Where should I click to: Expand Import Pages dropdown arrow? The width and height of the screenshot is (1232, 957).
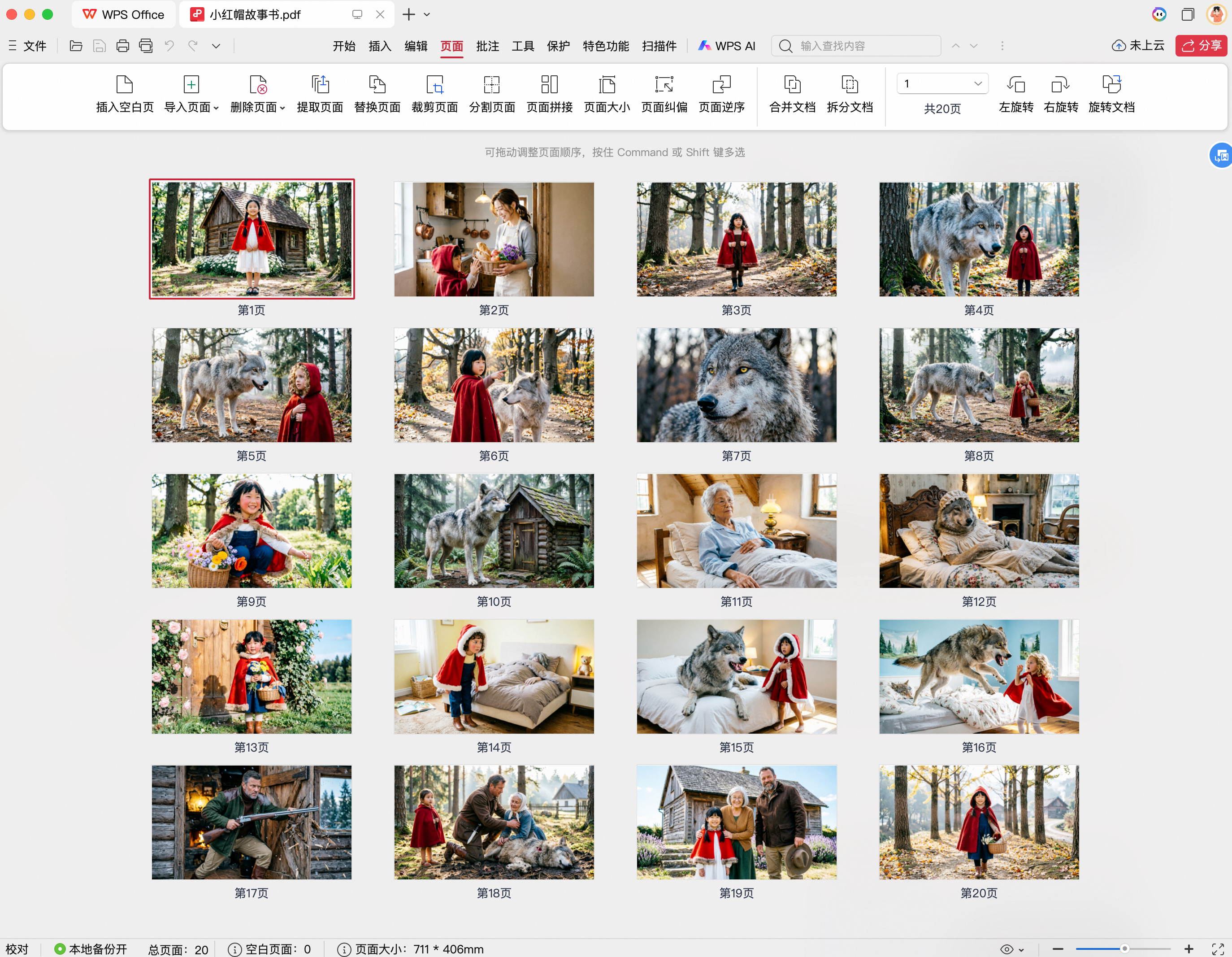[216, 108]
